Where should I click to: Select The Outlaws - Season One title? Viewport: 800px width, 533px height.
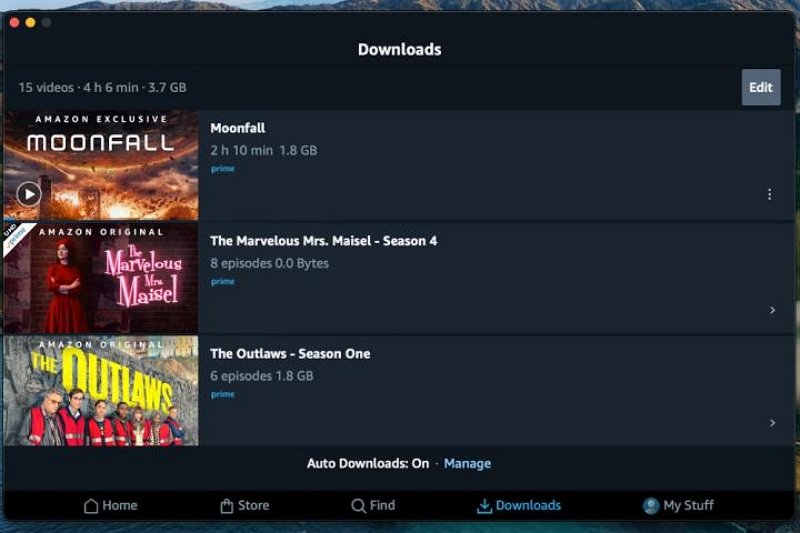coord(290,353)
